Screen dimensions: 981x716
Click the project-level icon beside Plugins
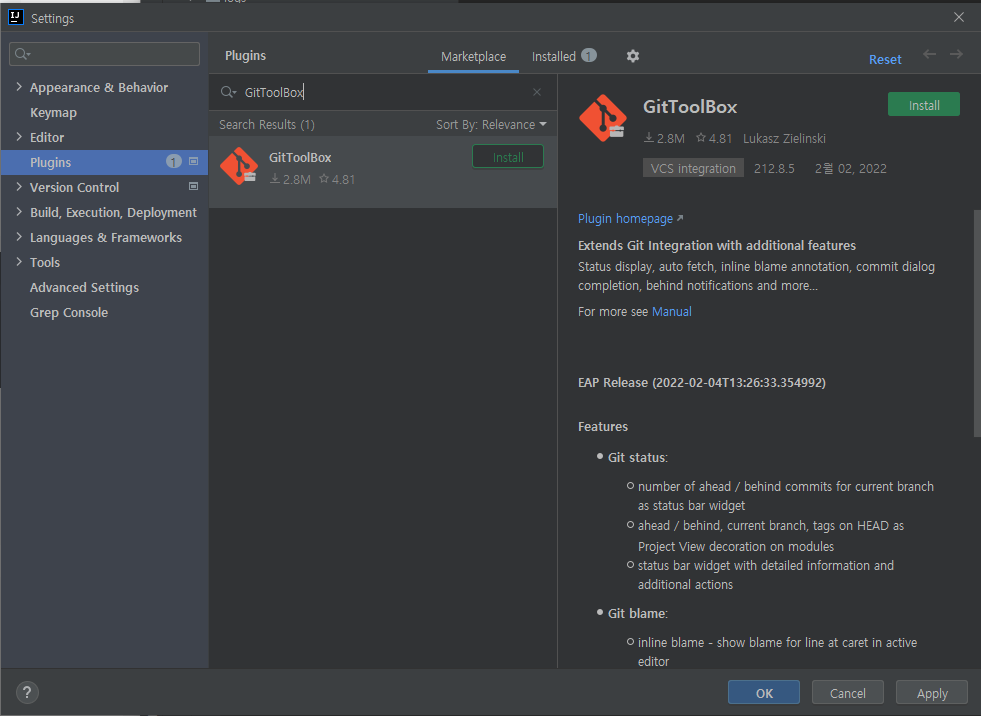193,161
